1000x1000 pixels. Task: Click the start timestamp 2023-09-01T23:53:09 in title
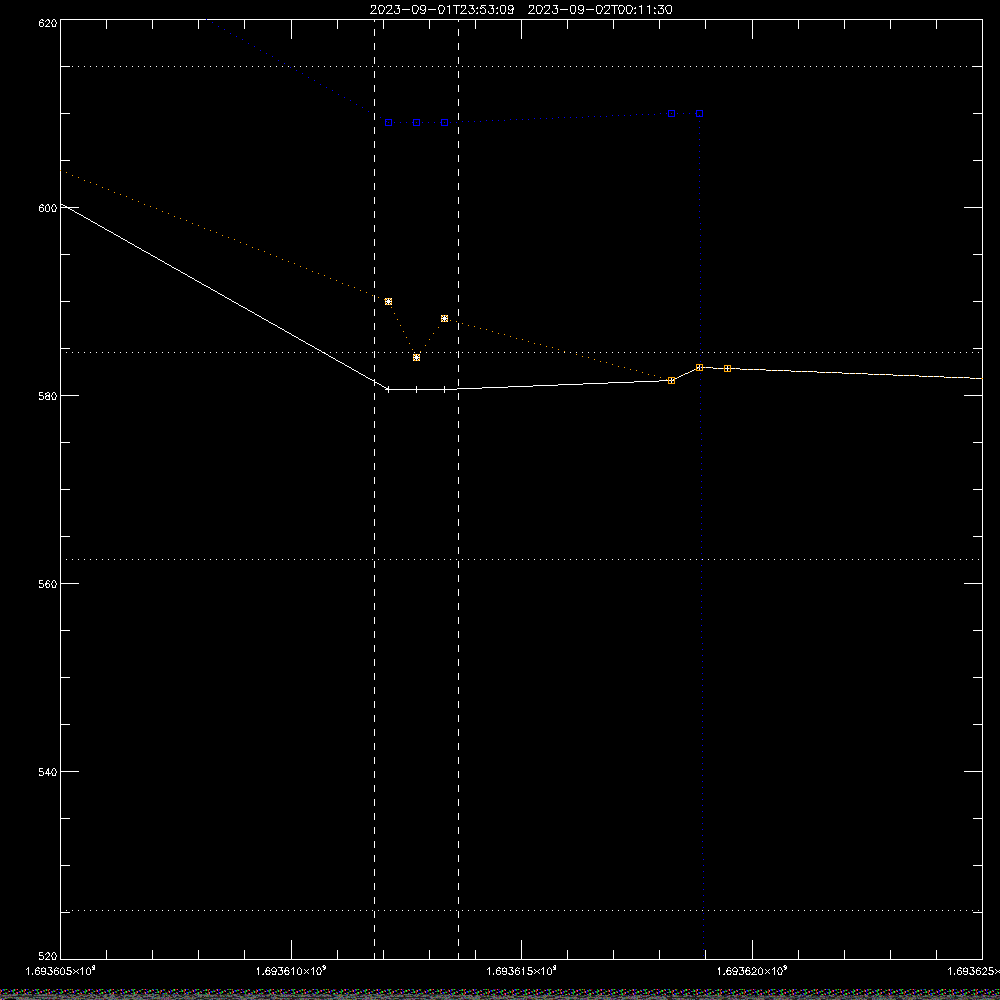pyautogui.click(x=441, y=10)
